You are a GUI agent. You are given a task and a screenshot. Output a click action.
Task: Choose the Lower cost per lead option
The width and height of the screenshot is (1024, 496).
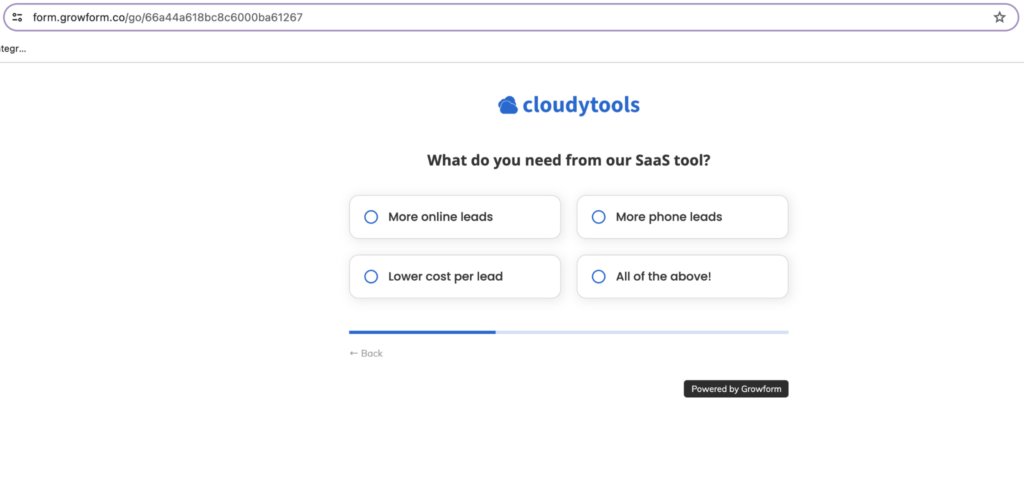(x=455, y=277)
